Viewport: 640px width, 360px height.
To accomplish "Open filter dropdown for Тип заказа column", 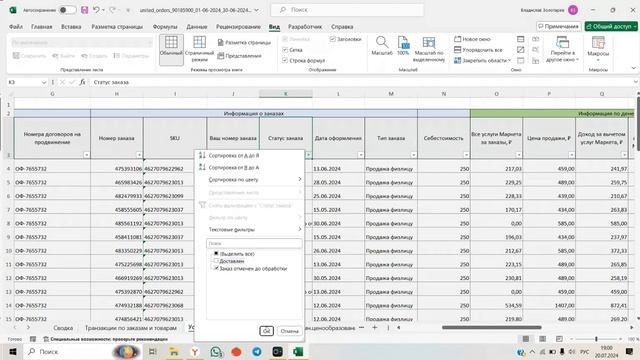I will 413,155.
